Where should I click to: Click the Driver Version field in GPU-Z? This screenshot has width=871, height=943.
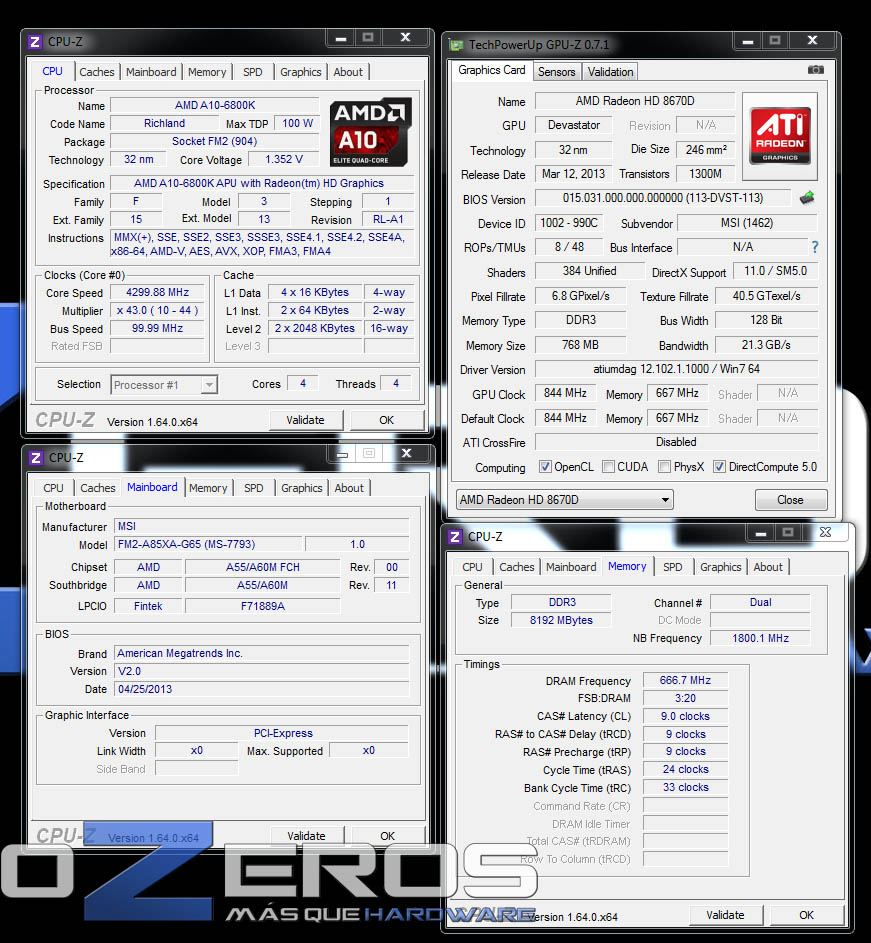point(676,369)
